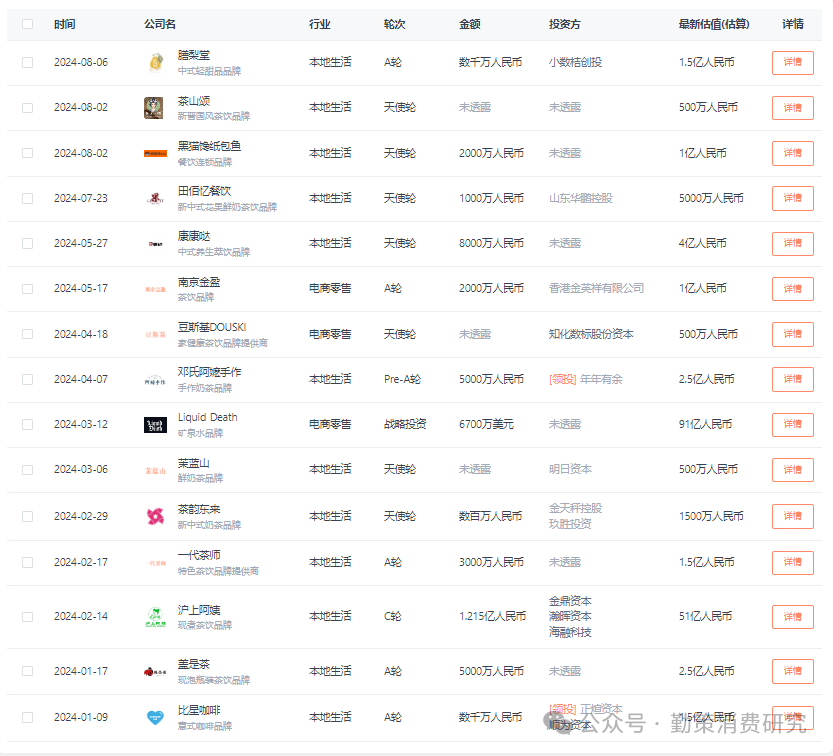This screenshot has height=756, width=833.
Task: Check the box for 膳梨堂 row
Action: (x=28, y=63)
